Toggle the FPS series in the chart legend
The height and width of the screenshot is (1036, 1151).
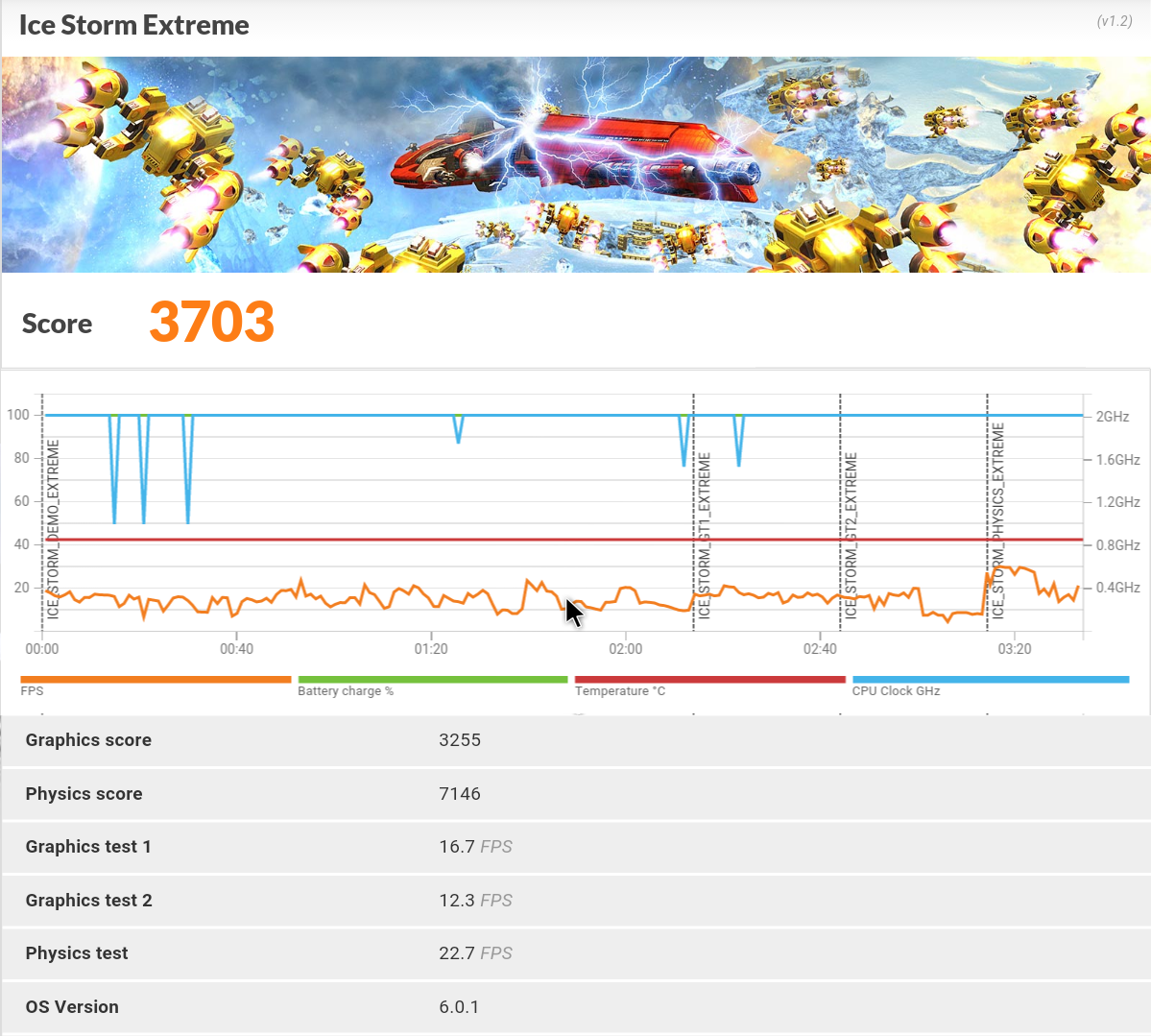point(156,686)
